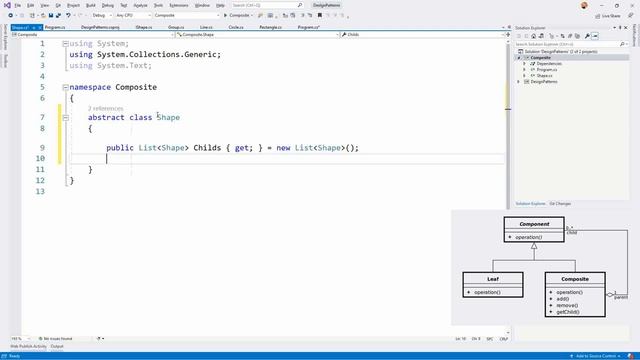
Task: Open the Build menu
Action: click(91, 5)
